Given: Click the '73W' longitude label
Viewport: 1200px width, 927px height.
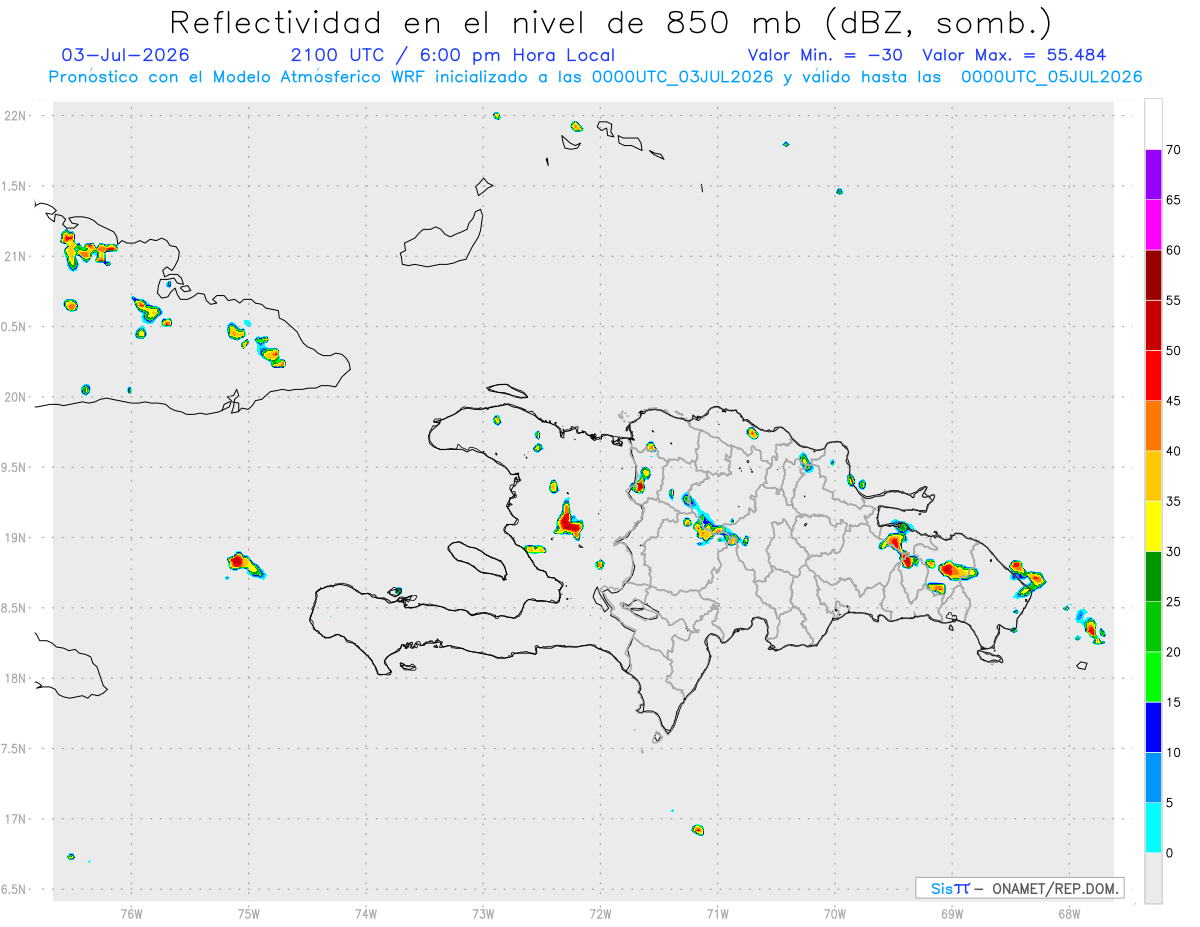Looking at the screenshot, I should tap(483, 912).
